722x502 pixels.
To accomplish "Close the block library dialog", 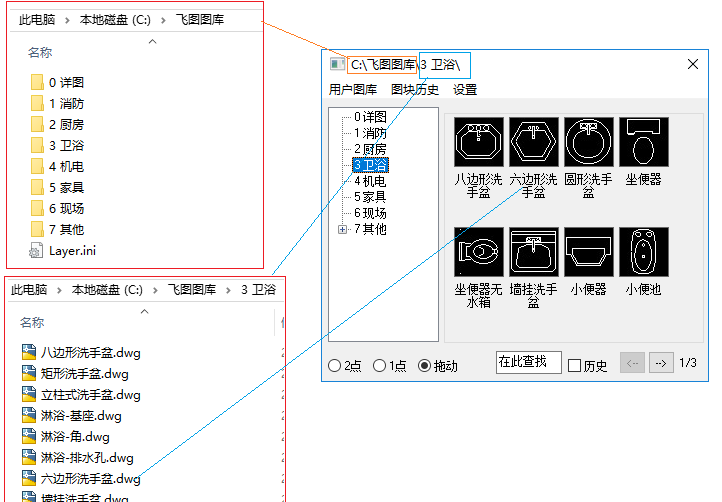I will pyautogui.click(x=693, y=64).
